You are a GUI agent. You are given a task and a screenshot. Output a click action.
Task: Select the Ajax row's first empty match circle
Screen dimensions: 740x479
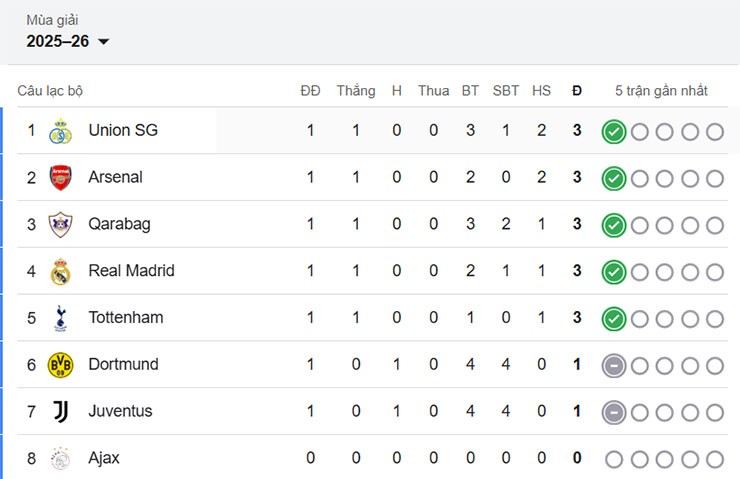pyautogui.click(x=614, y=459)
